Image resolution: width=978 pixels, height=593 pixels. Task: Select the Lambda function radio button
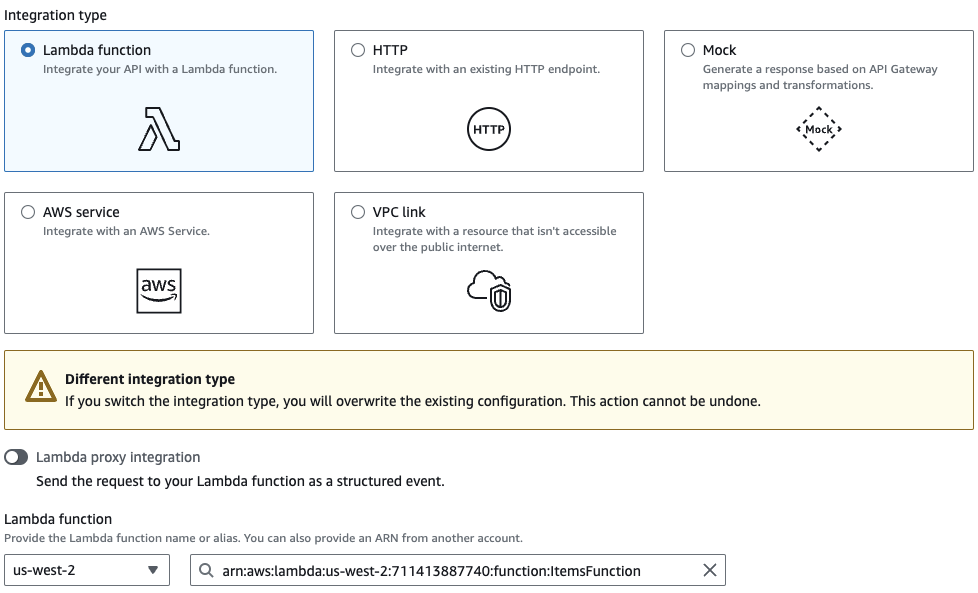pyautogui.click(x=28, y=50)
